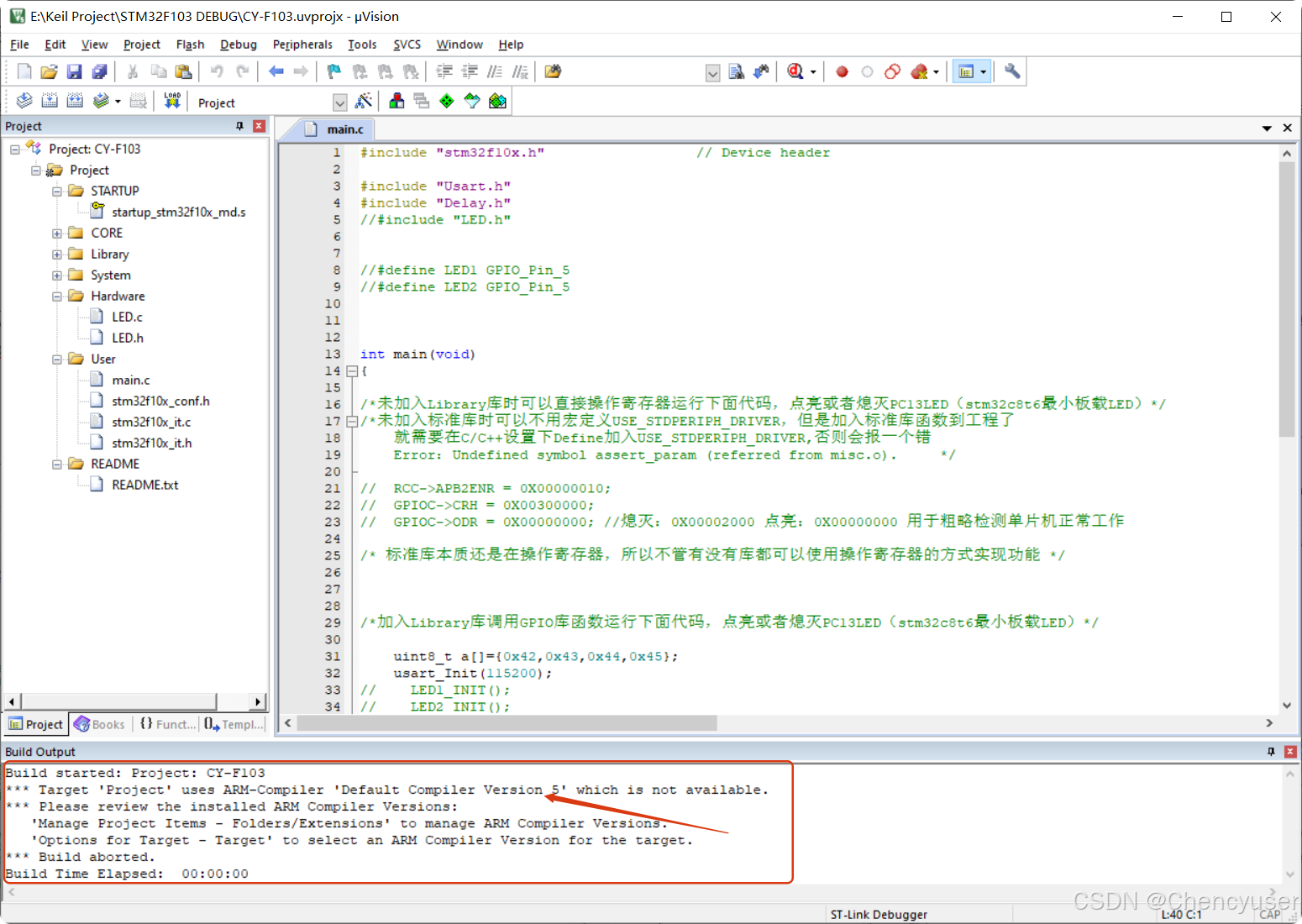Open the Flash menu
Image resolution: width=1302 pixels, height=924 pixels.
(x=190, y=45)
